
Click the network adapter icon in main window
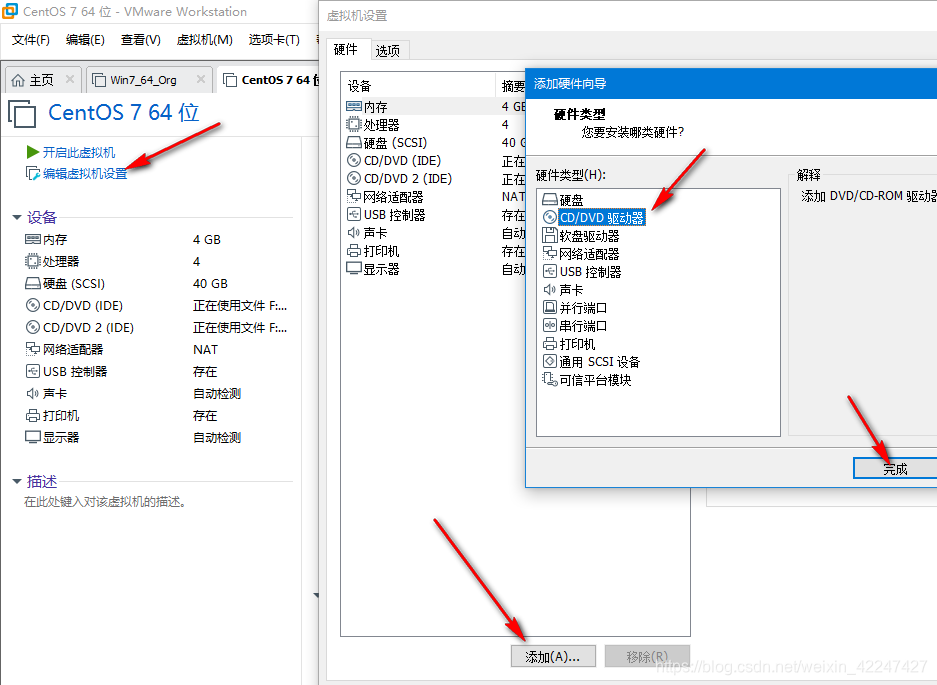(x=33, y=349)
